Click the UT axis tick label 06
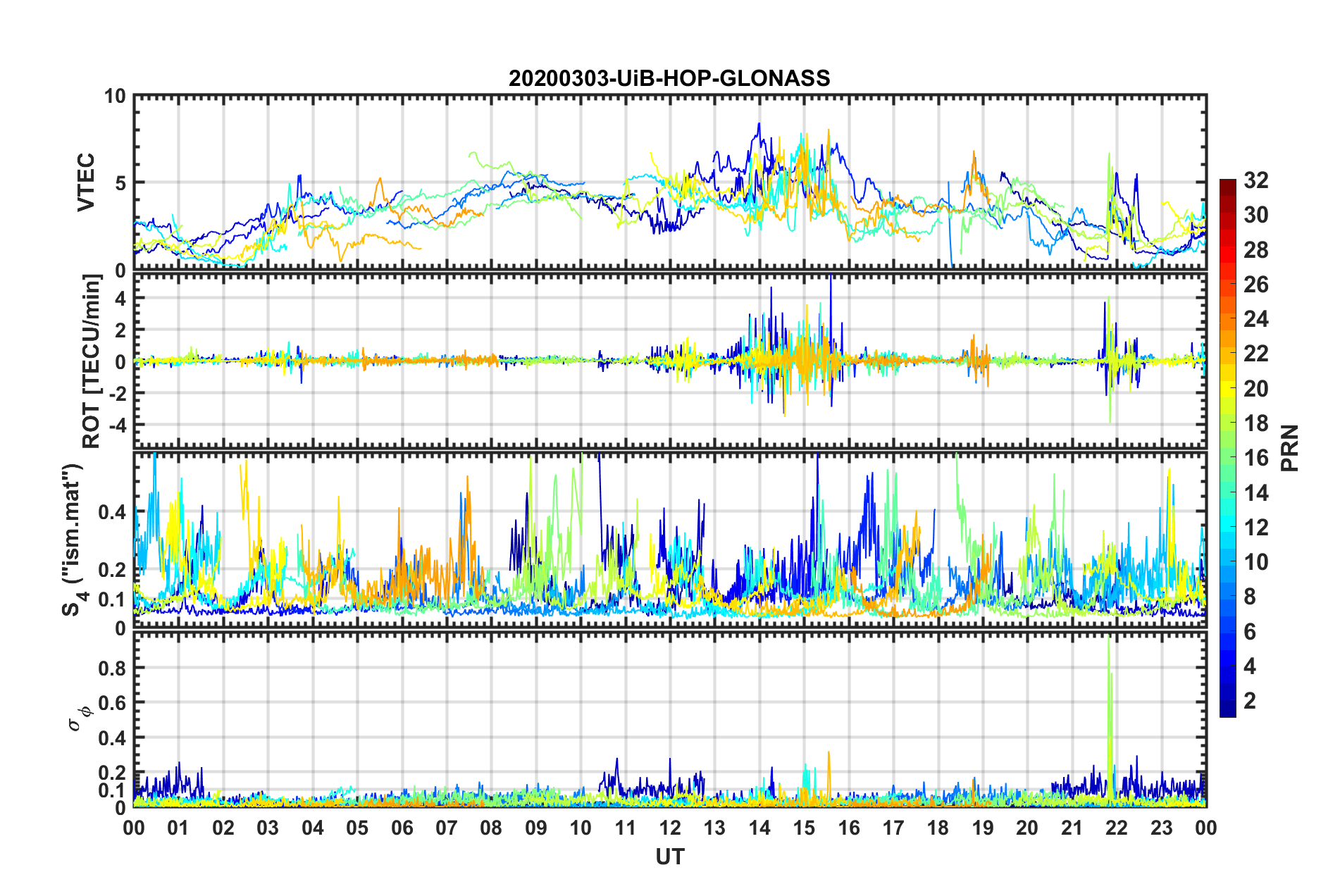 [402, 828]
